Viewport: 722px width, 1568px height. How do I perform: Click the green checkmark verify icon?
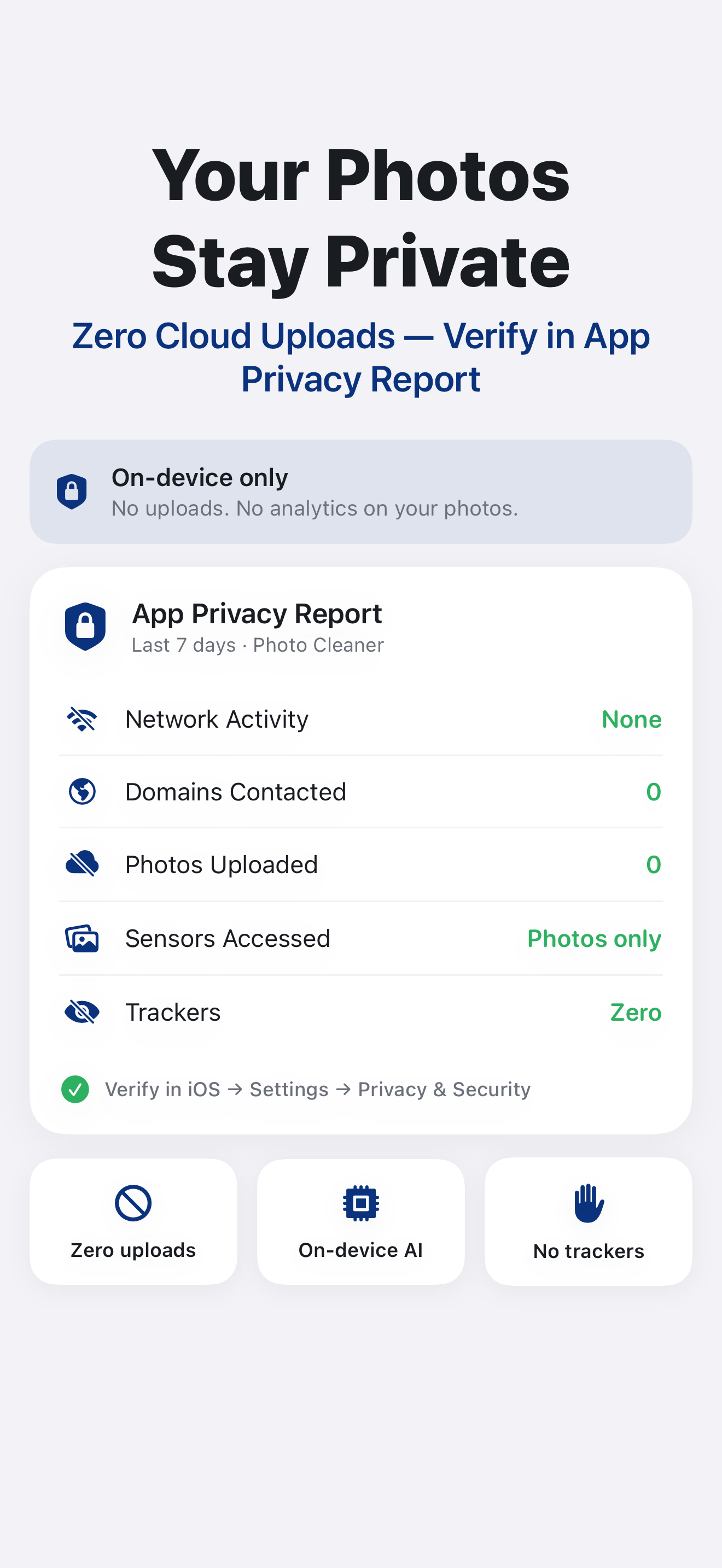[x=75, y=1089]
